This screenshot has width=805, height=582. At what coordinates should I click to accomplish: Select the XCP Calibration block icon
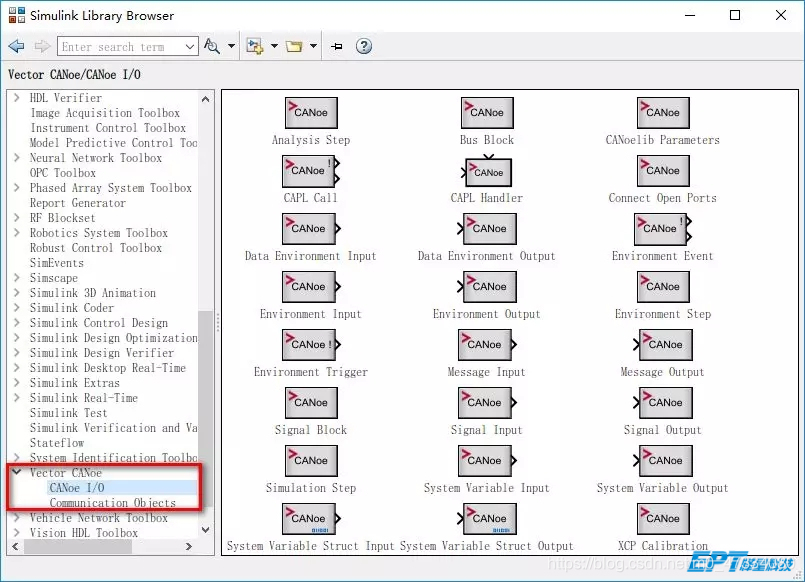coord(663,519)
